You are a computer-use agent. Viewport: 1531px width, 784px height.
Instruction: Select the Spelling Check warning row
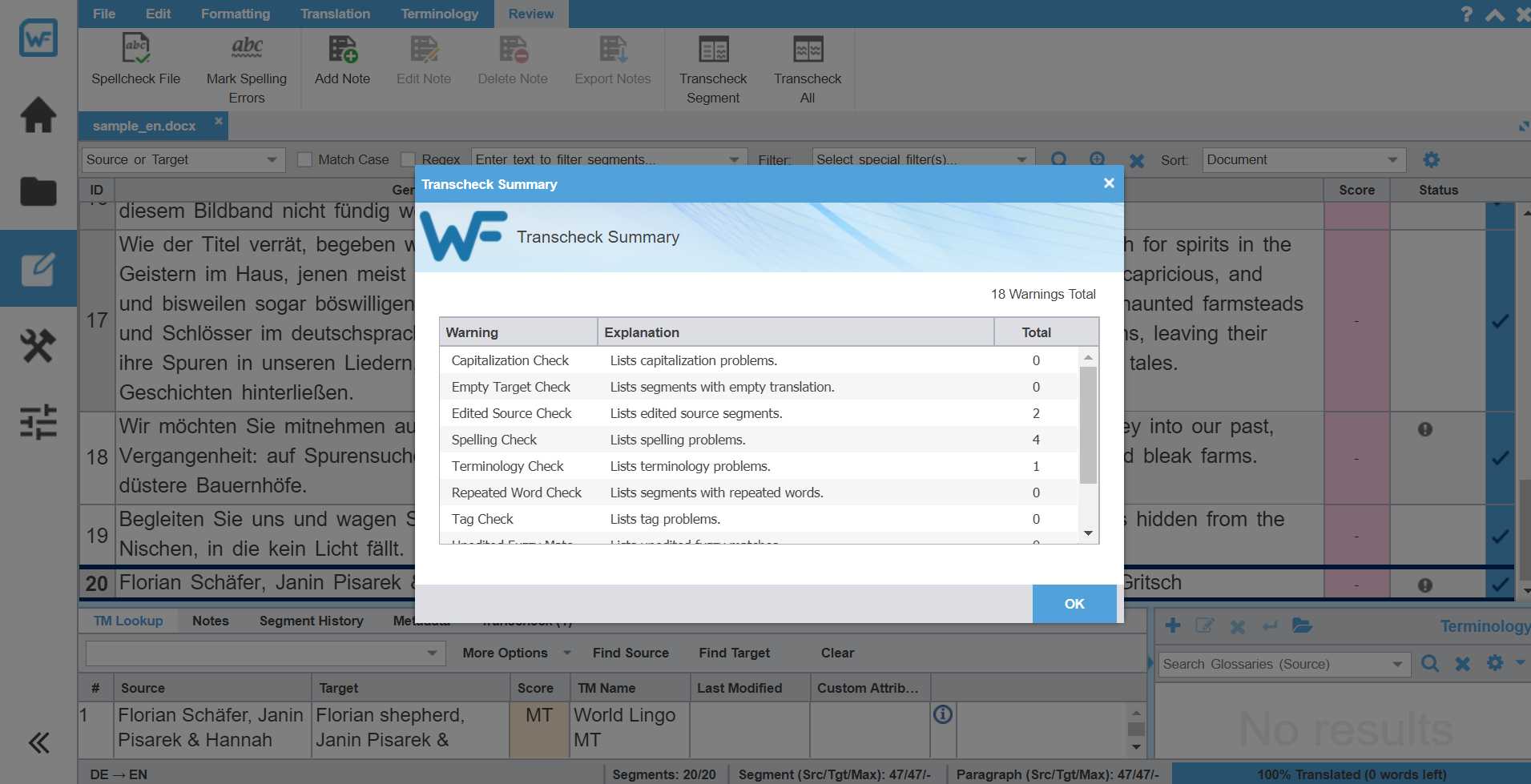pos(759,440)
